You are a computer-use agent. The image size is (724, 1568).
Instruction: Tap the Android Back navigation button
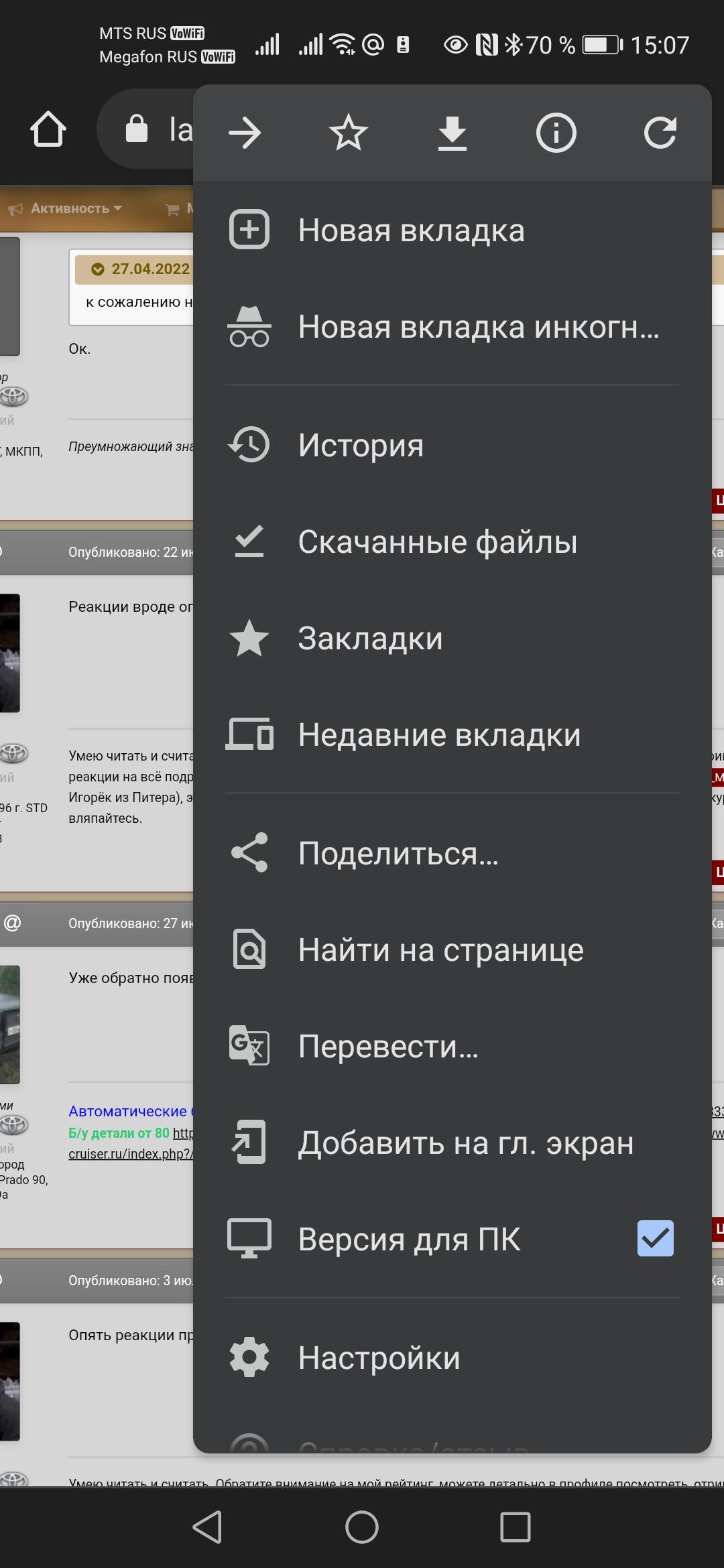coord(207,1528)
